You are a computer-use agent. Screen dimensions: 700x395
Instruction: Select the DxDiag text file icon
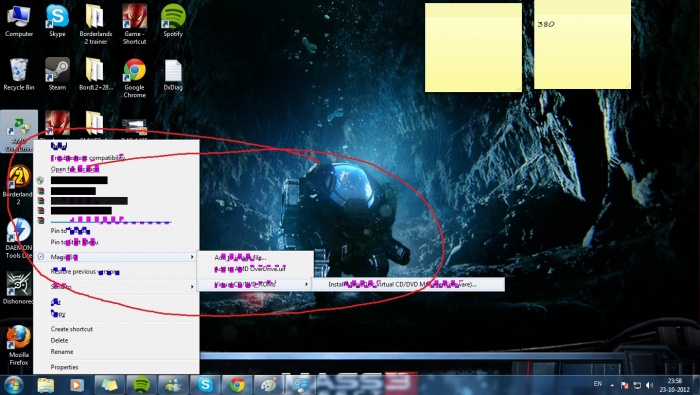[173, 74]
